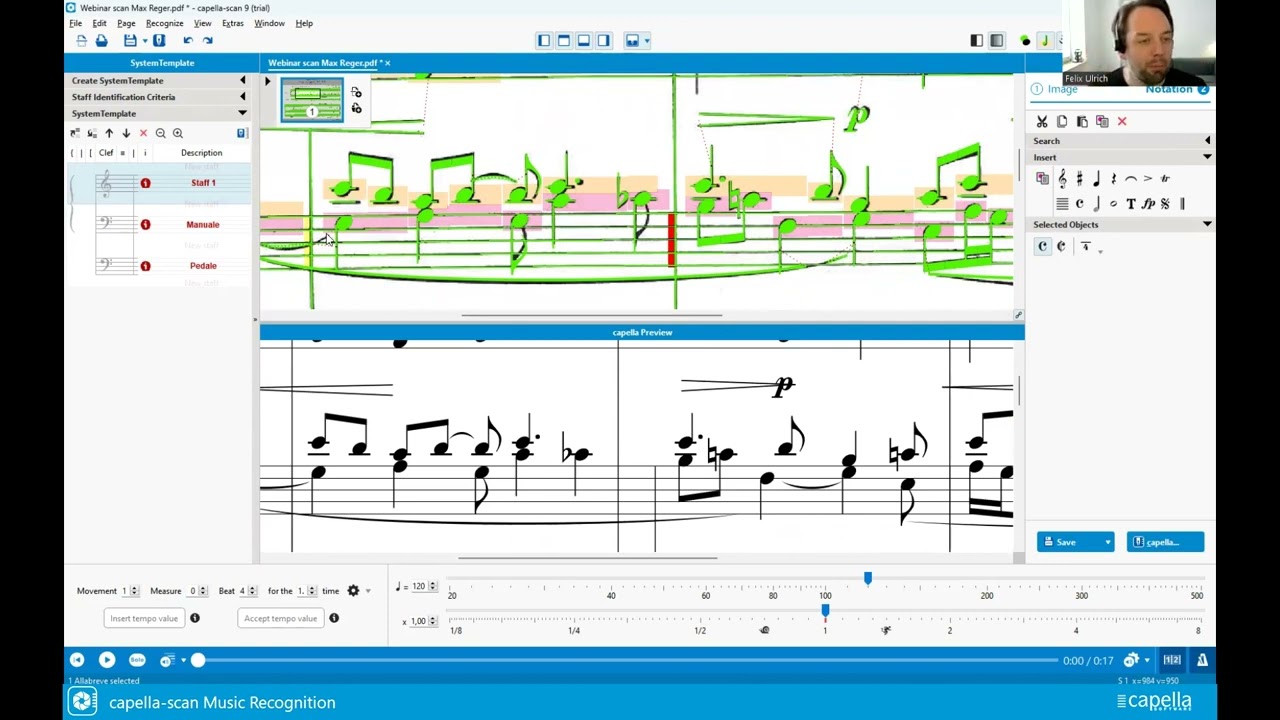The height and width of the screenshot is (720, 1280).
Task: Open the Extras menu
Action: [232, 23]
